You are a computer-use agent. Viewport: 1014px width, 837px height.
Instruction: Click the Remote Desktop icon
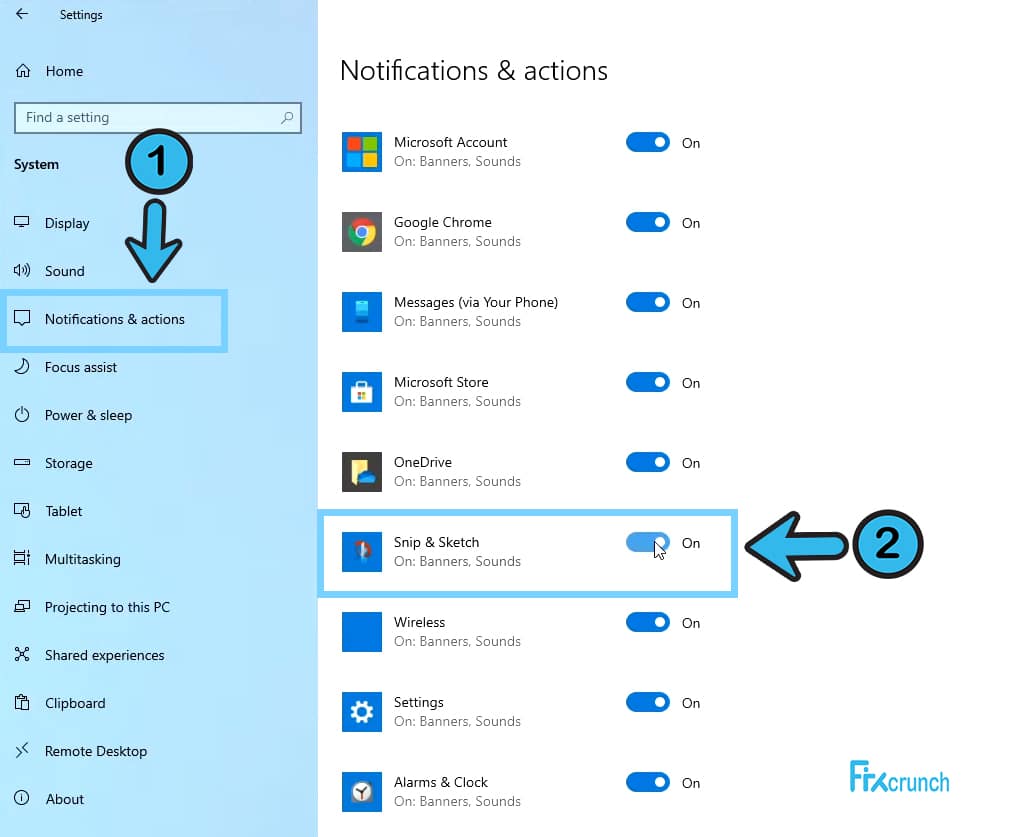point(22,750)
